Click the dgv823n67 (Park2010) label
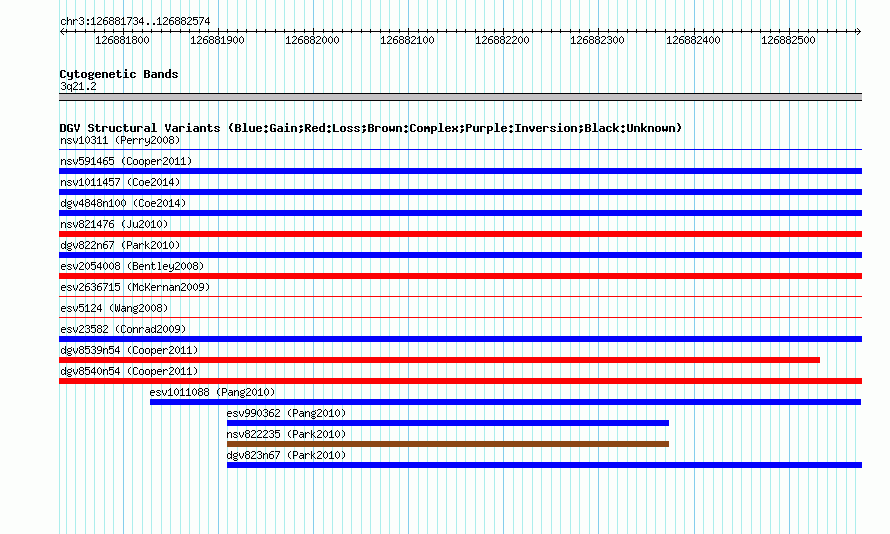Image resolution: width=890 pixels, height=534 pixels. (286, 455)
